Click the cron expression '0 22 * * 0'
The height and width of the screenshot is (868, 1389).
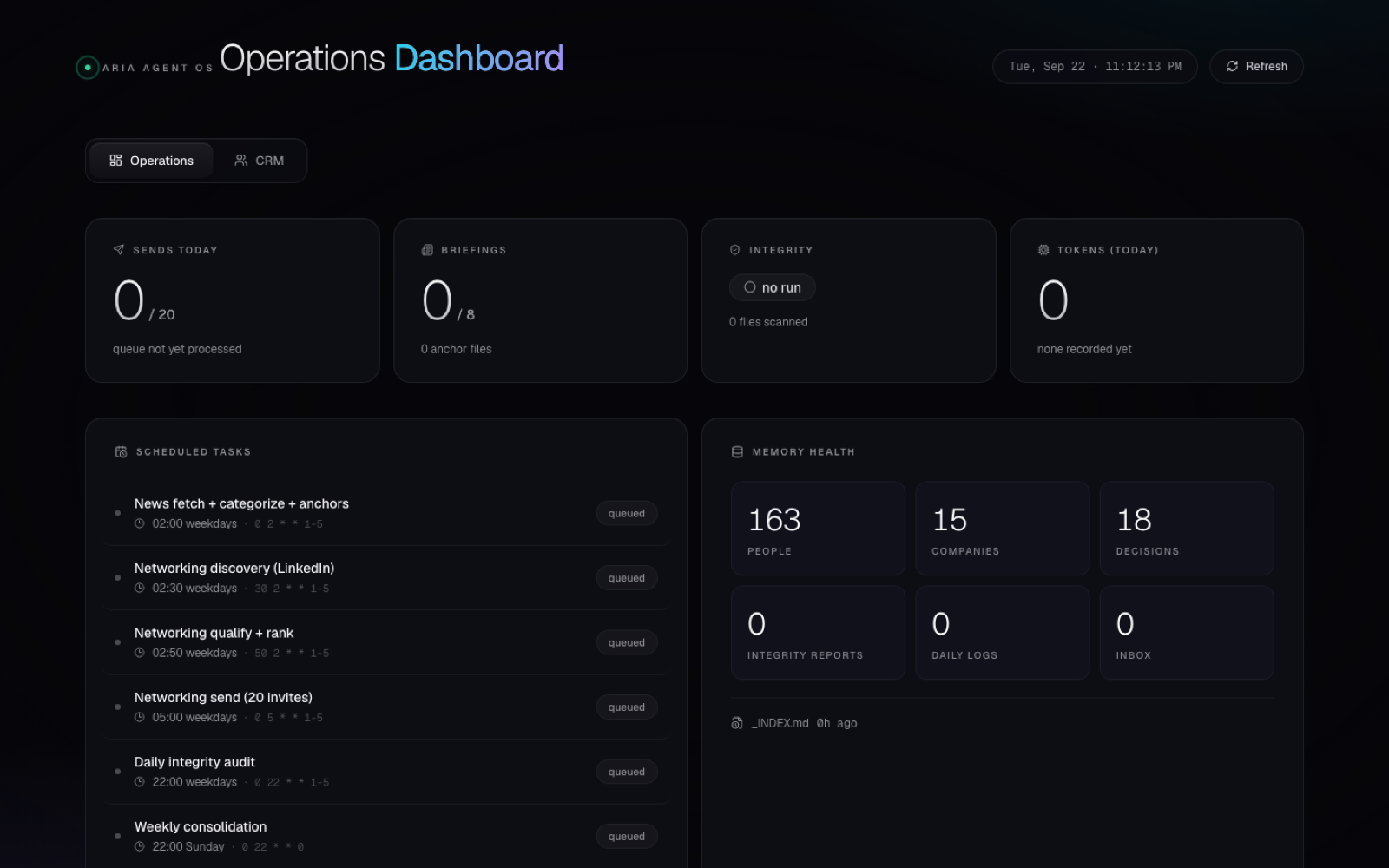point(273,847)
